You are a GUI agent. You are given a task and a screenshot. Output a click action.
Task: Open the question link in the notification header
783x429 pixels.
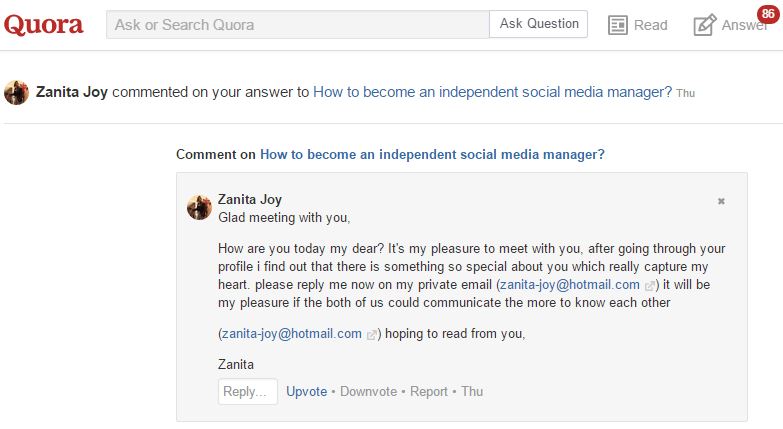[x=492, y=92]
